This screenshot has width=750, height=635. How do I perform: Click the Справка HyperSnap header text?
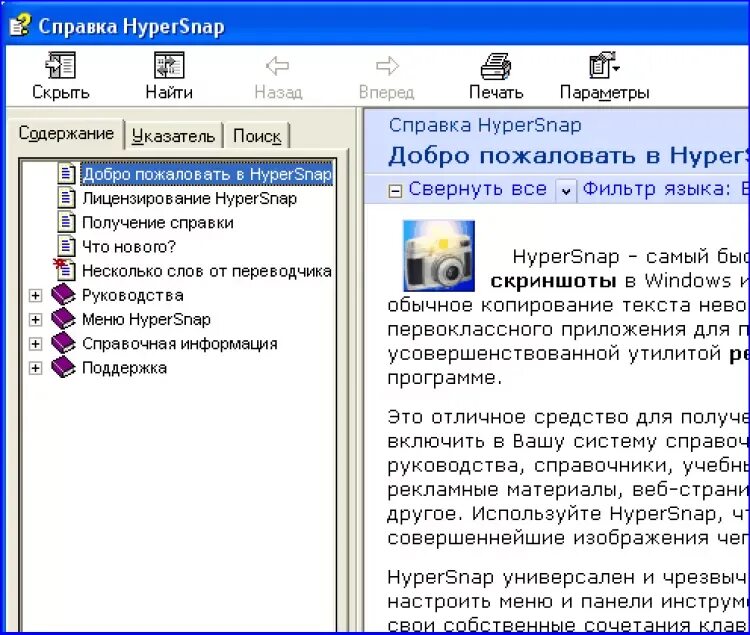tap(485, 125)
